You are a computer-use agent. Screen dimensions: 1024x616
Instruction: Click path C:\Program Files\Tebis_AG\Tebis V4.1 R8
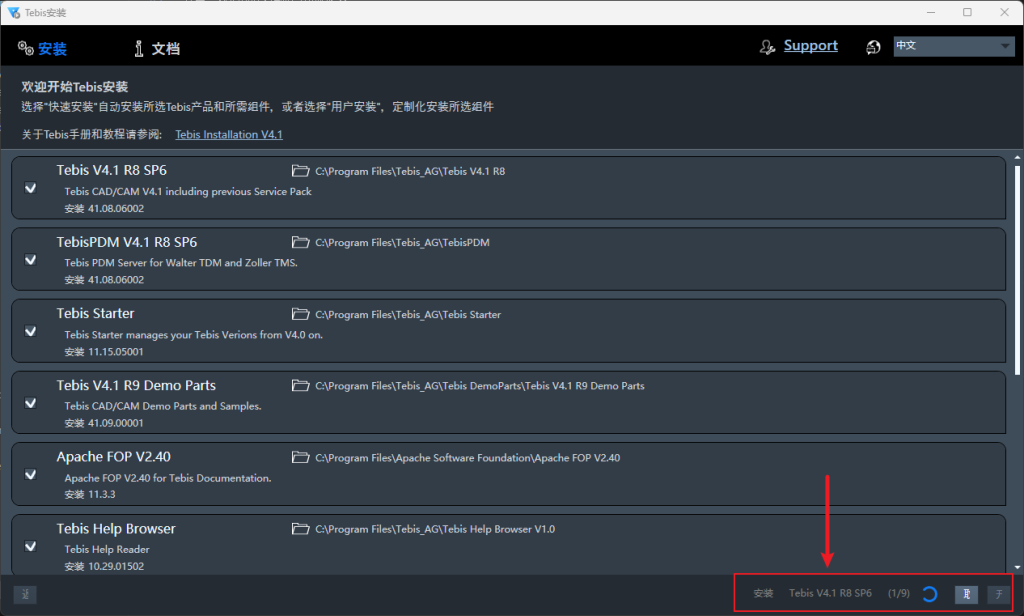pos(410,172)
